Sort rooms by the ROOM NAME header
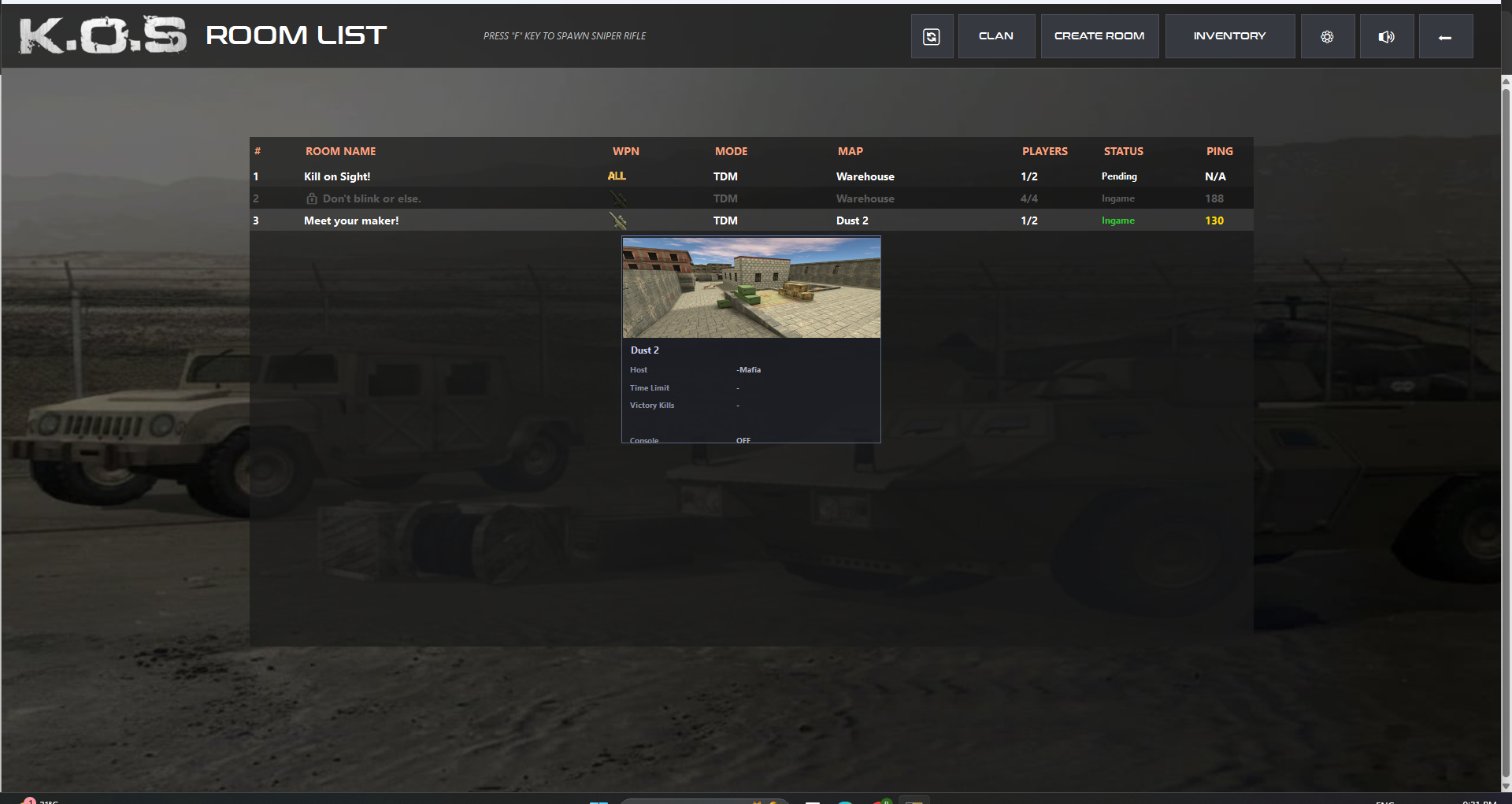Image resolution: width=1512 pixels, height=804 pixels. (340, 151)
